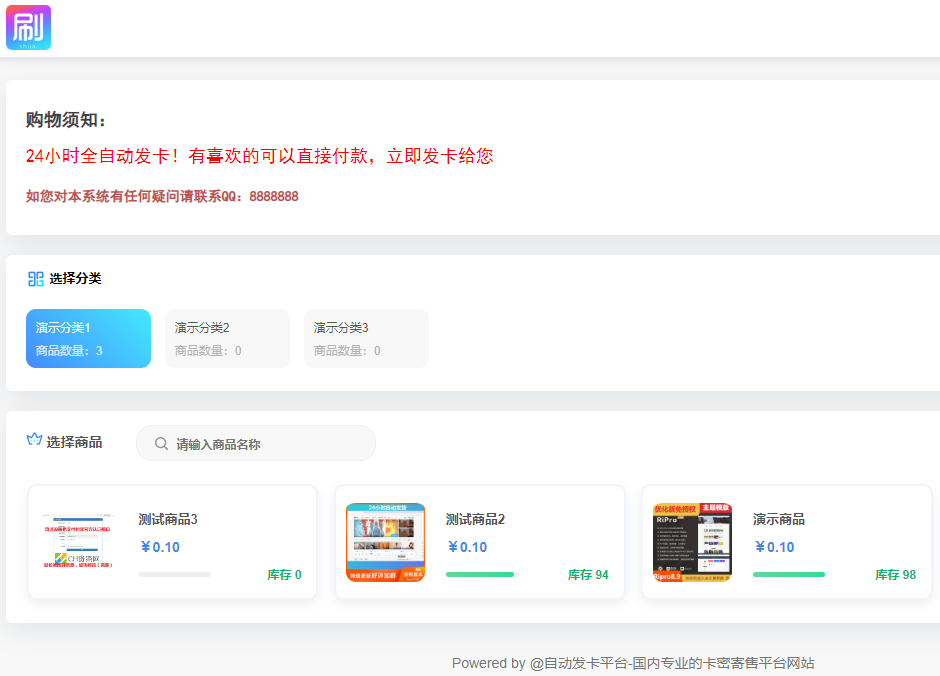
Task: Click the 测试商品2 green stock bar
Action: [x=480, y=575]
